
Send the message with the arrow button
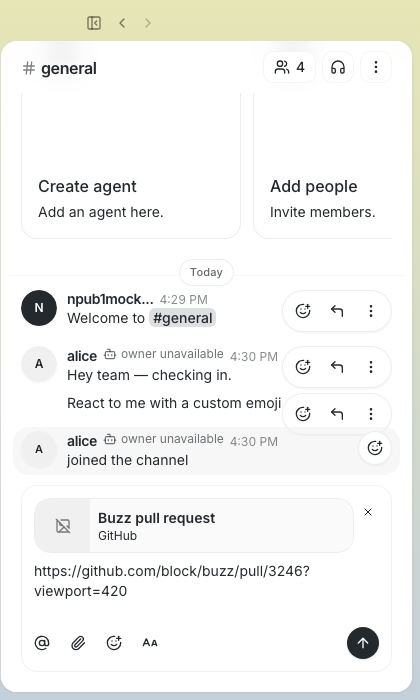tap(363, 643)
